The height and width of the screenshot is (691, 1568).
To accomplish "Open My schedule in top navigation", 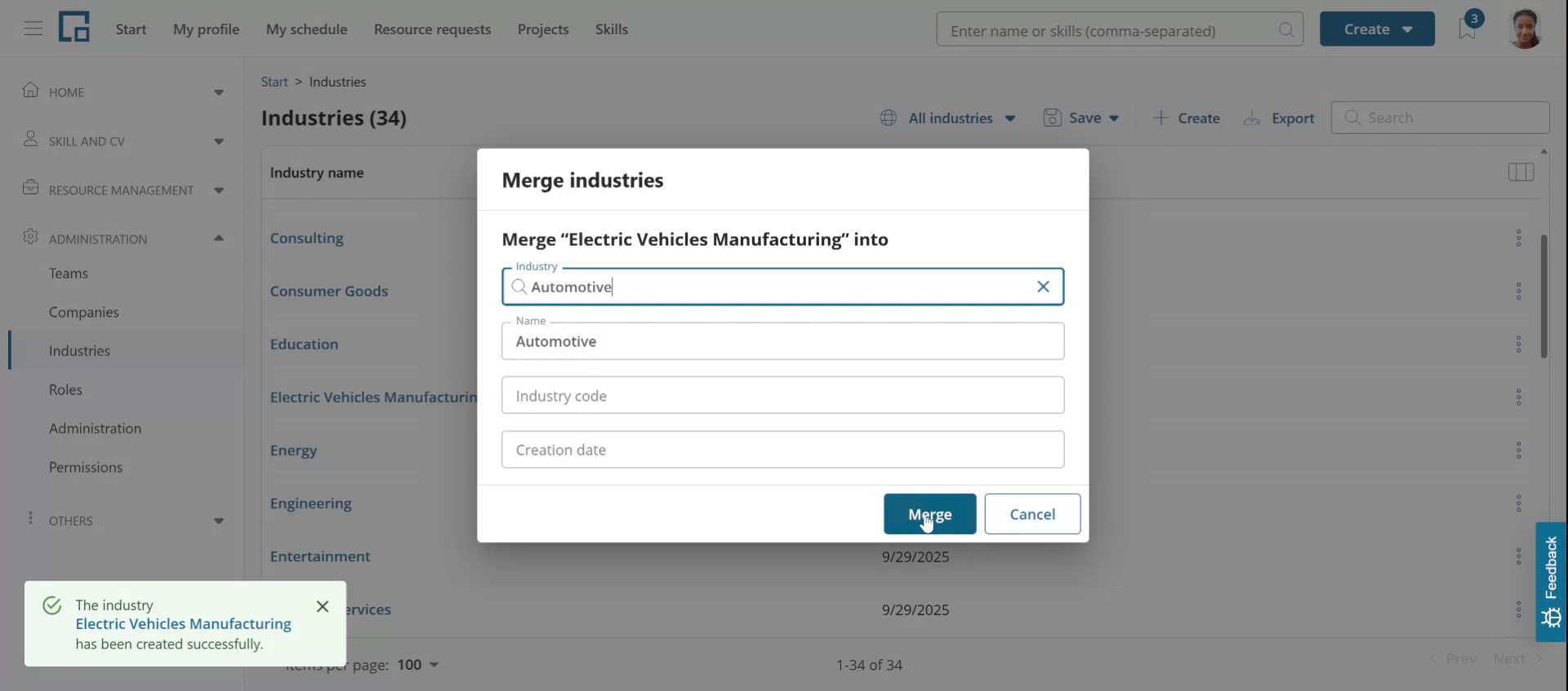I will point(306,29).
